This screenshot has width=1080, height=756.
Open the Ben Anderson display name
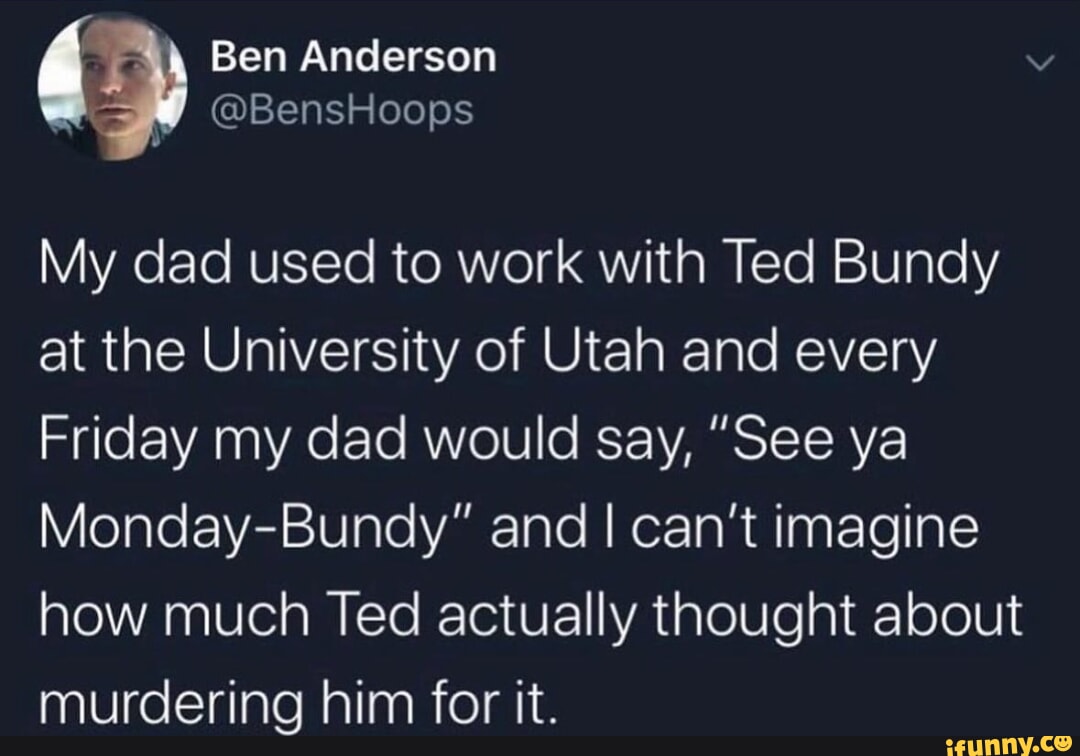(x=353, y=57)
